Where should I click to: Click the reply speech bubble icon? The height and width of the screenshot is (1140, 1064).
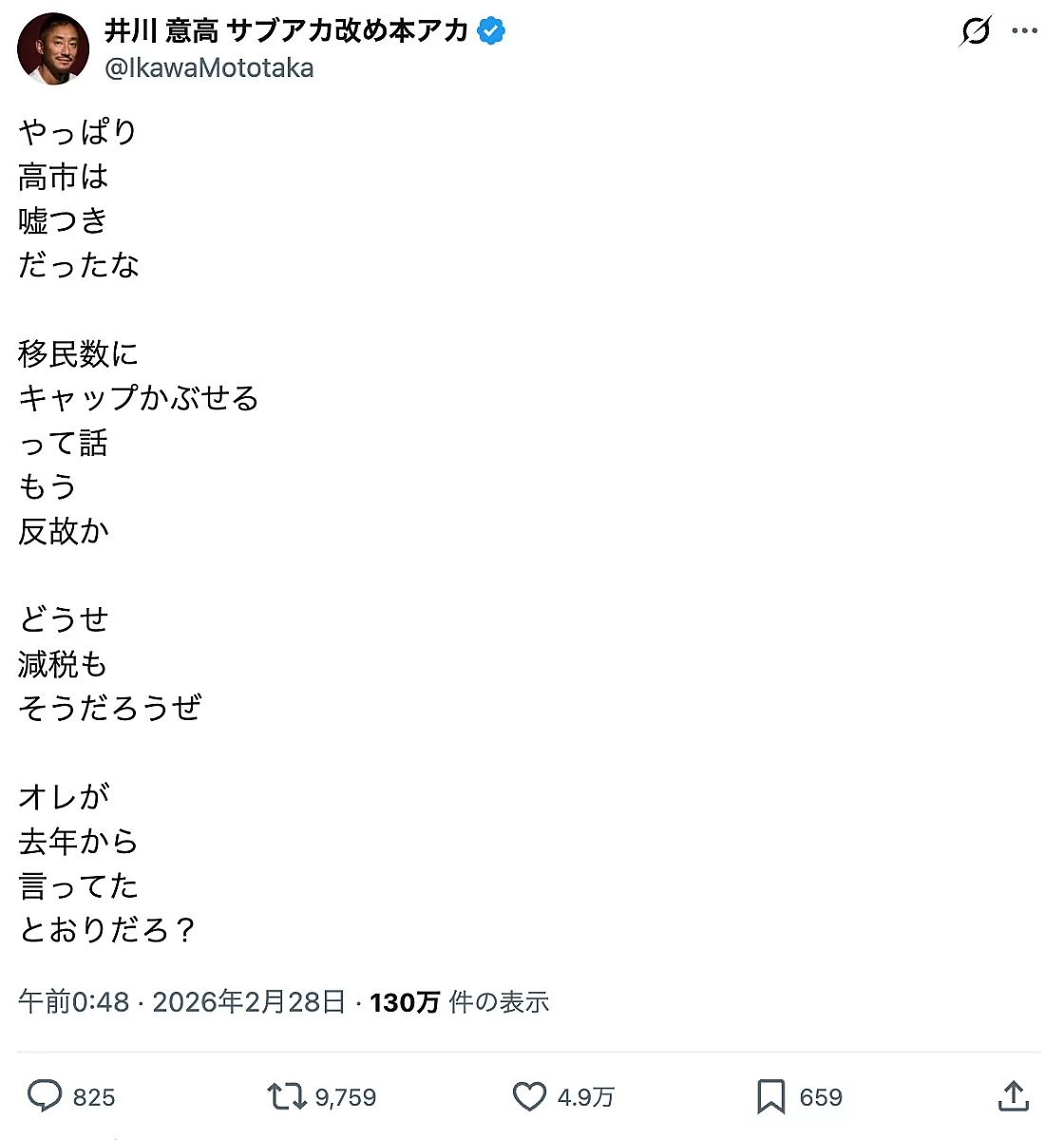point(45,1096)
